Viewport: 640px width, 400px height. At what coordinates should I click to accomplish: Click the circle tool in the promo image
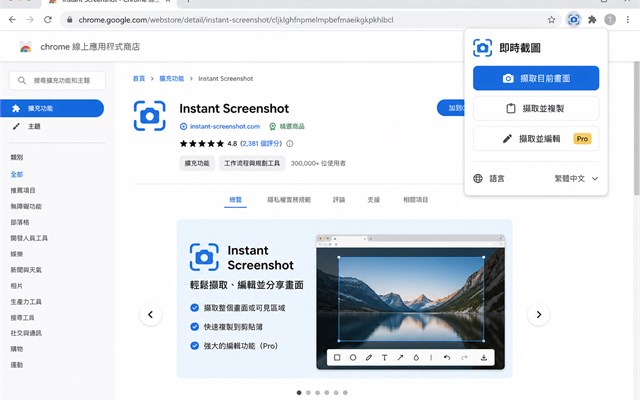pyautogui.click(x=353, y=358)
